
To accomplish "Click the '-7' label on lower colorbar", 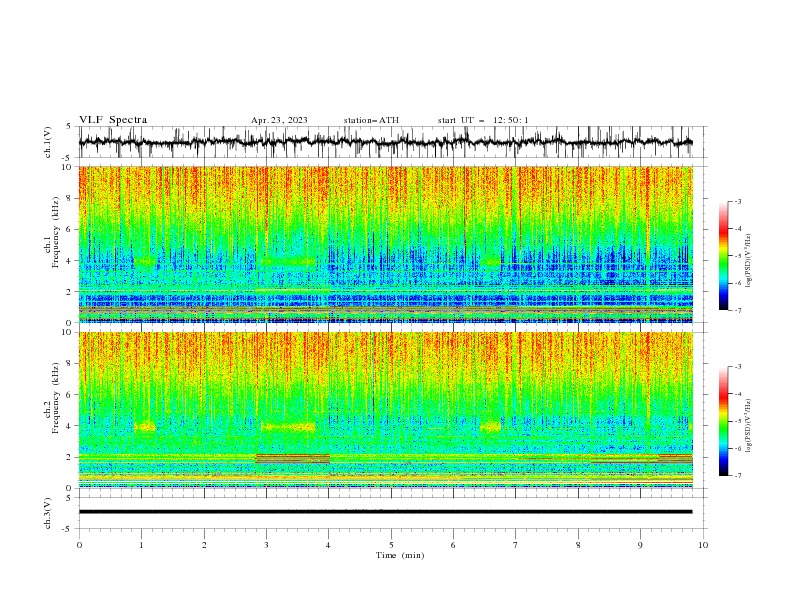I will click(737, 476).
